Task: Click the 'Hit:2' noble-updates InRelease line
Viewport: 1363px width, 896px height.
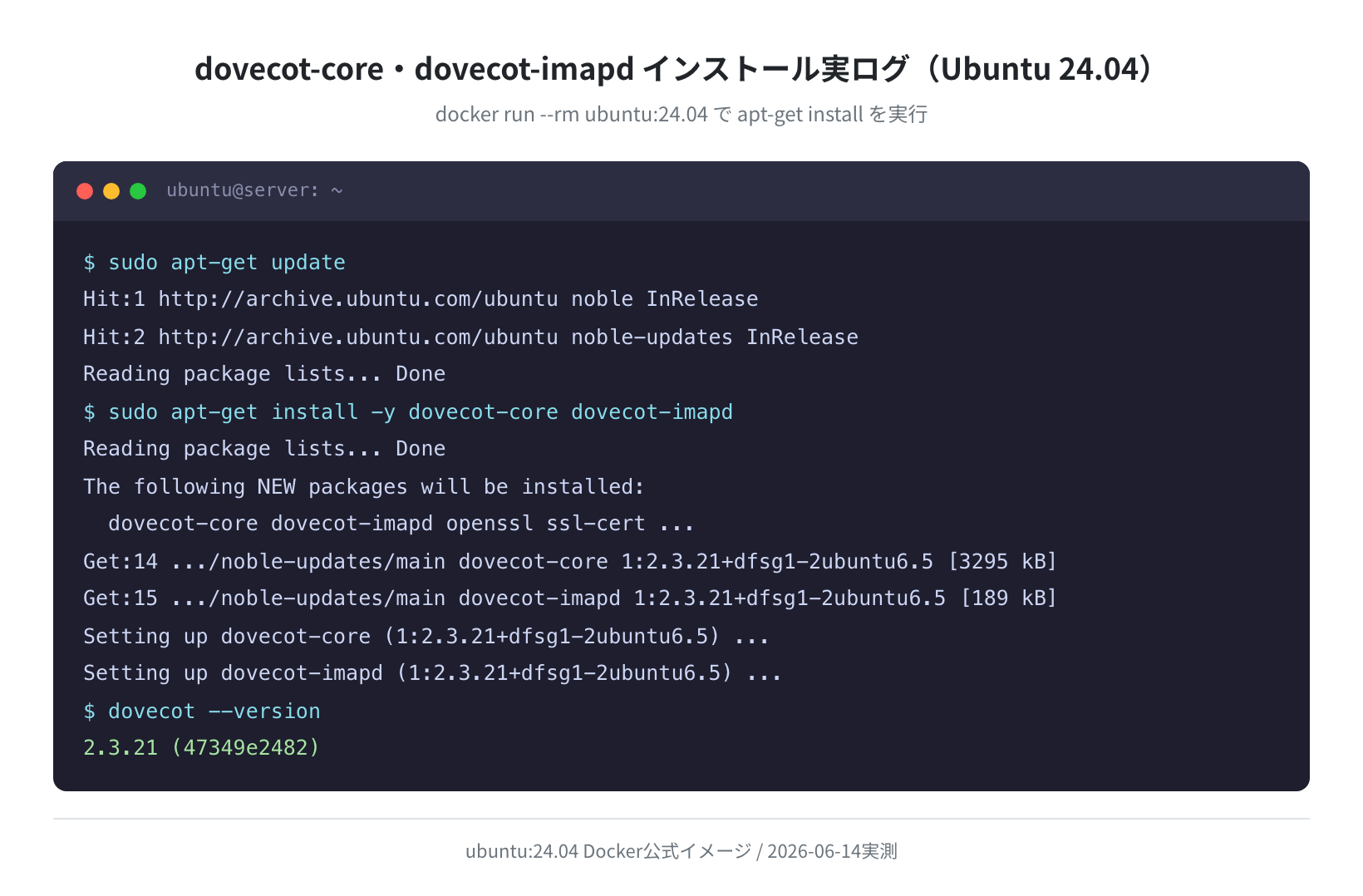Action: [x=470, y=337]
